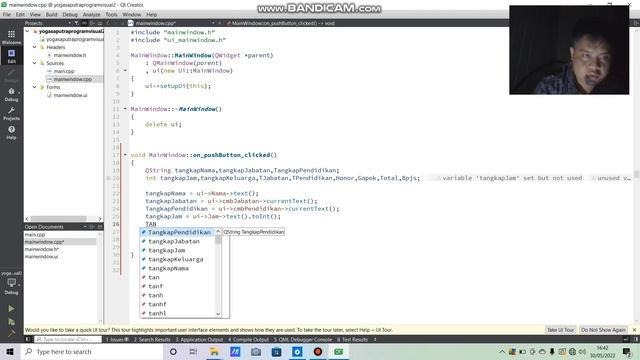Image resolution: width=640 pixels, height=360 pixels.
Task: Click the volume icon in system tray
Action: click(x=582, y=351)
